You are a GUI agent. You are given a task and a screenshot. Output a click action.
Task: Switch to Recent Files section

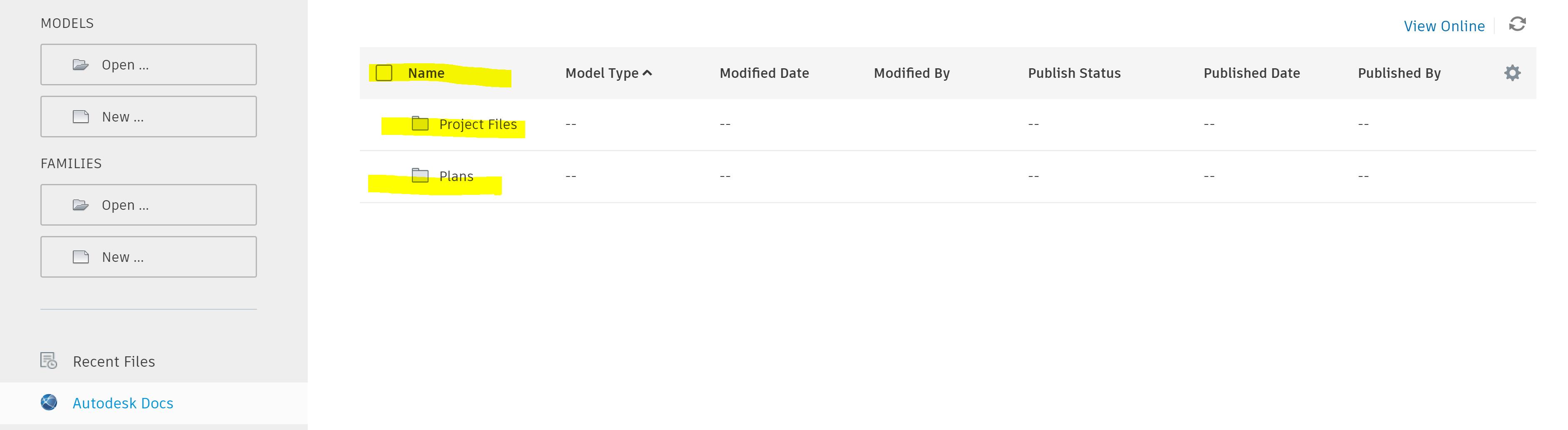click(114, 361)
